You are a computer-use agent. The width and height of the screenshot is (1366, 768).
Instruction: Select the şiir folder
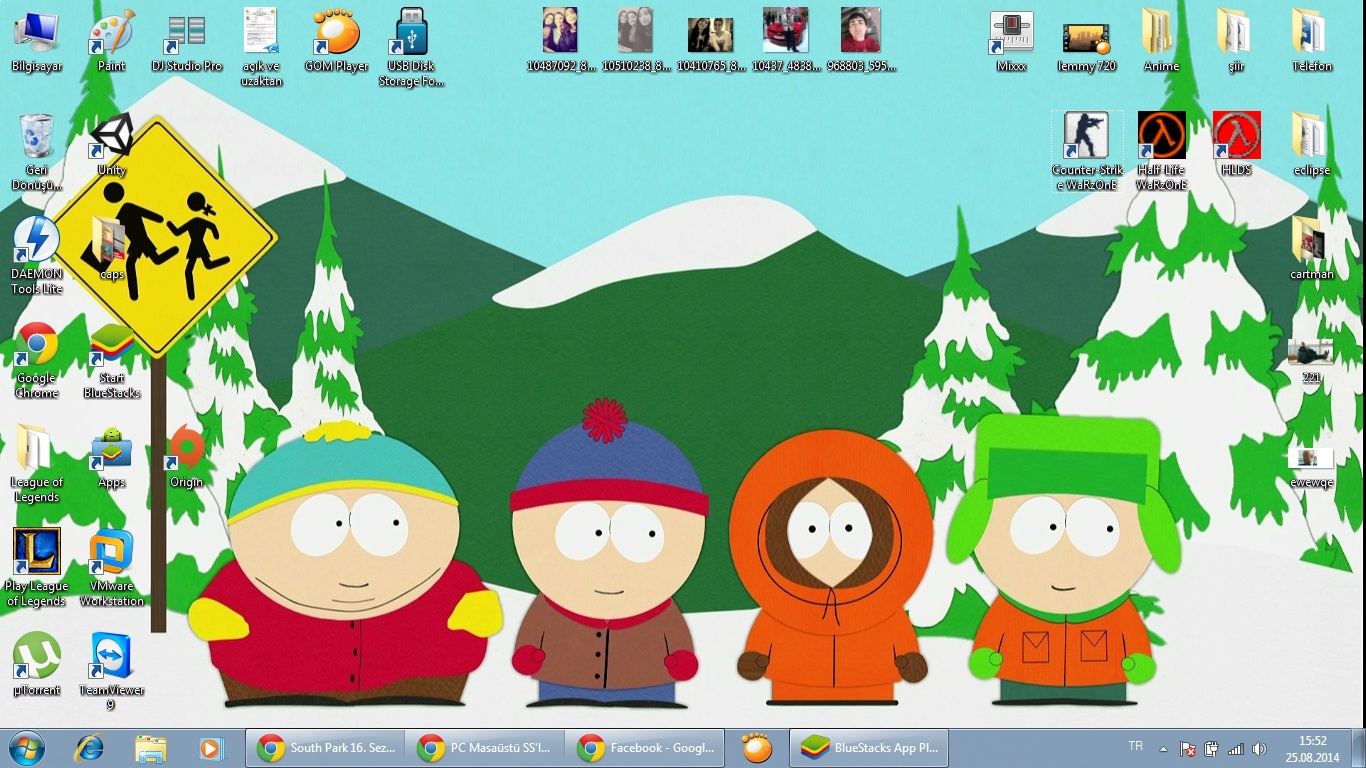tap(1236, 41)
